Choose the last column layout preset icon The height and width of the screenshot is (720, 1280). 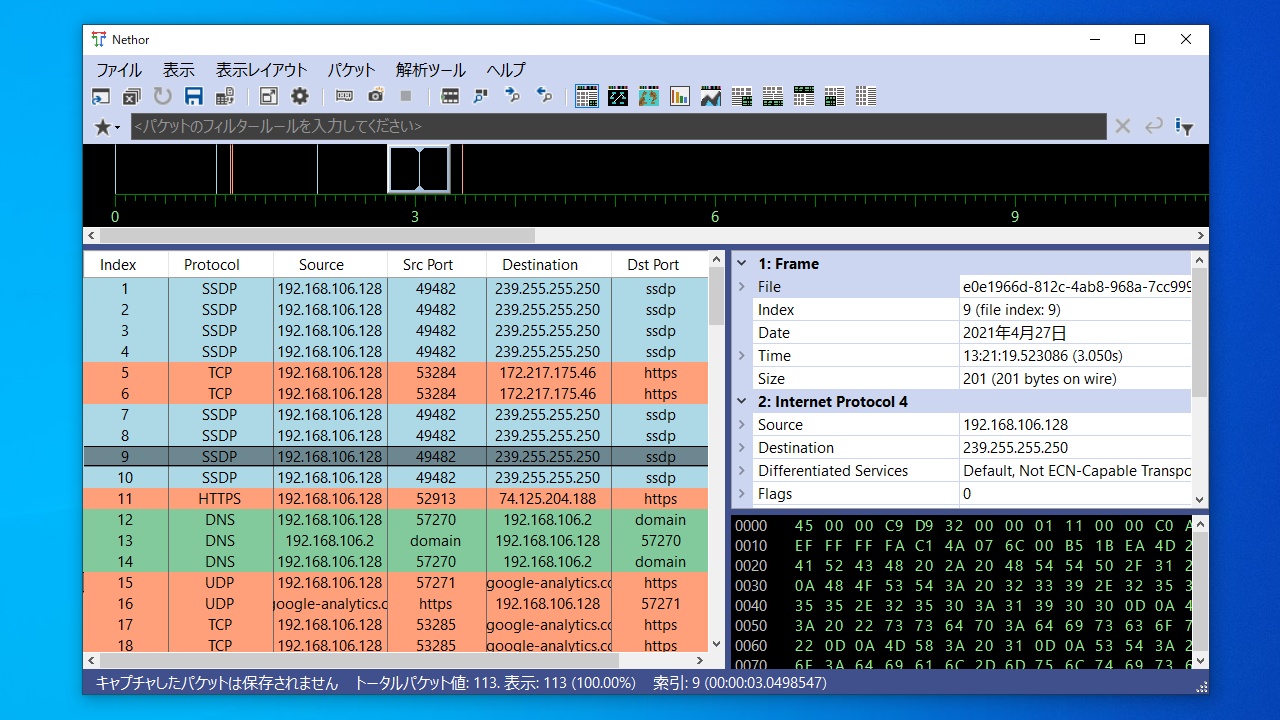click(866, 96)
